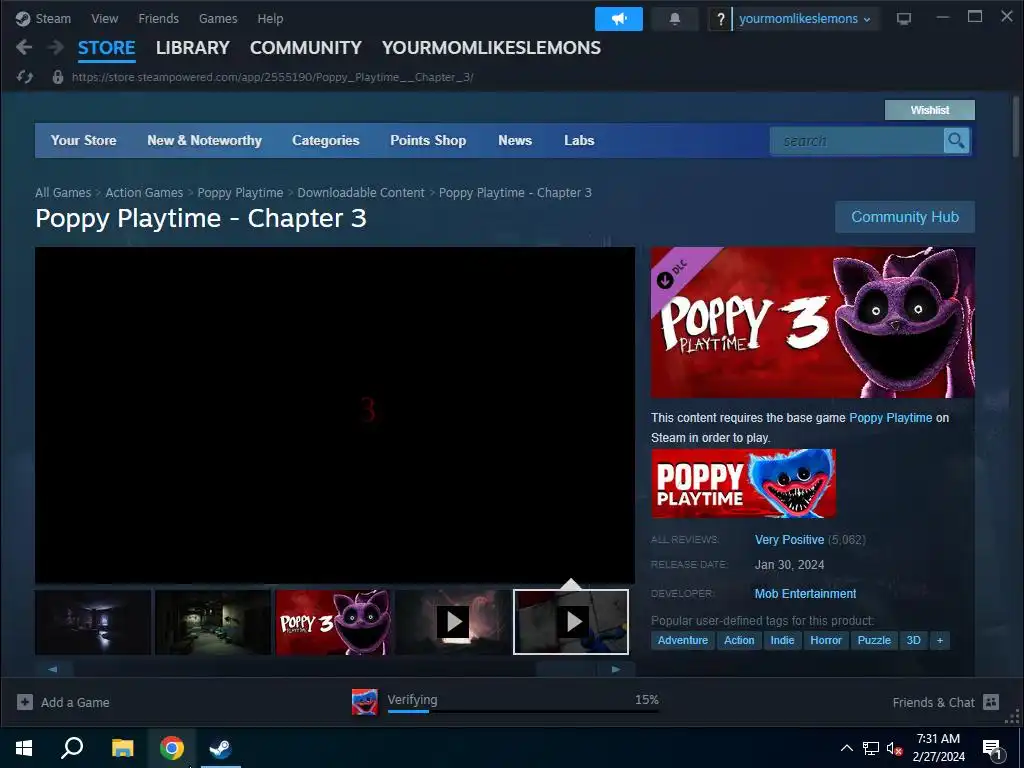Image resolution: width=1024 pixels, height=768 pixels.
Task: Click the Poppy Playtime download icon
Action: (364, 702)
